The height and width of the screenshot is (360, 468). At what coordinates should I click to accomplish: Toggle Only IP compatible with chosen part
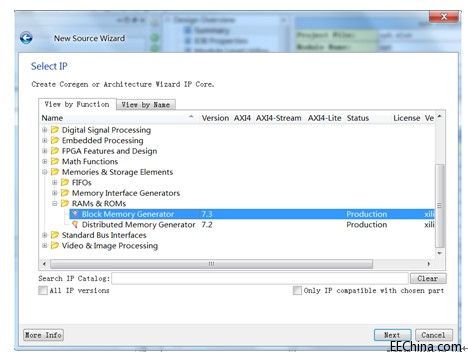click(x=297, y=290)
